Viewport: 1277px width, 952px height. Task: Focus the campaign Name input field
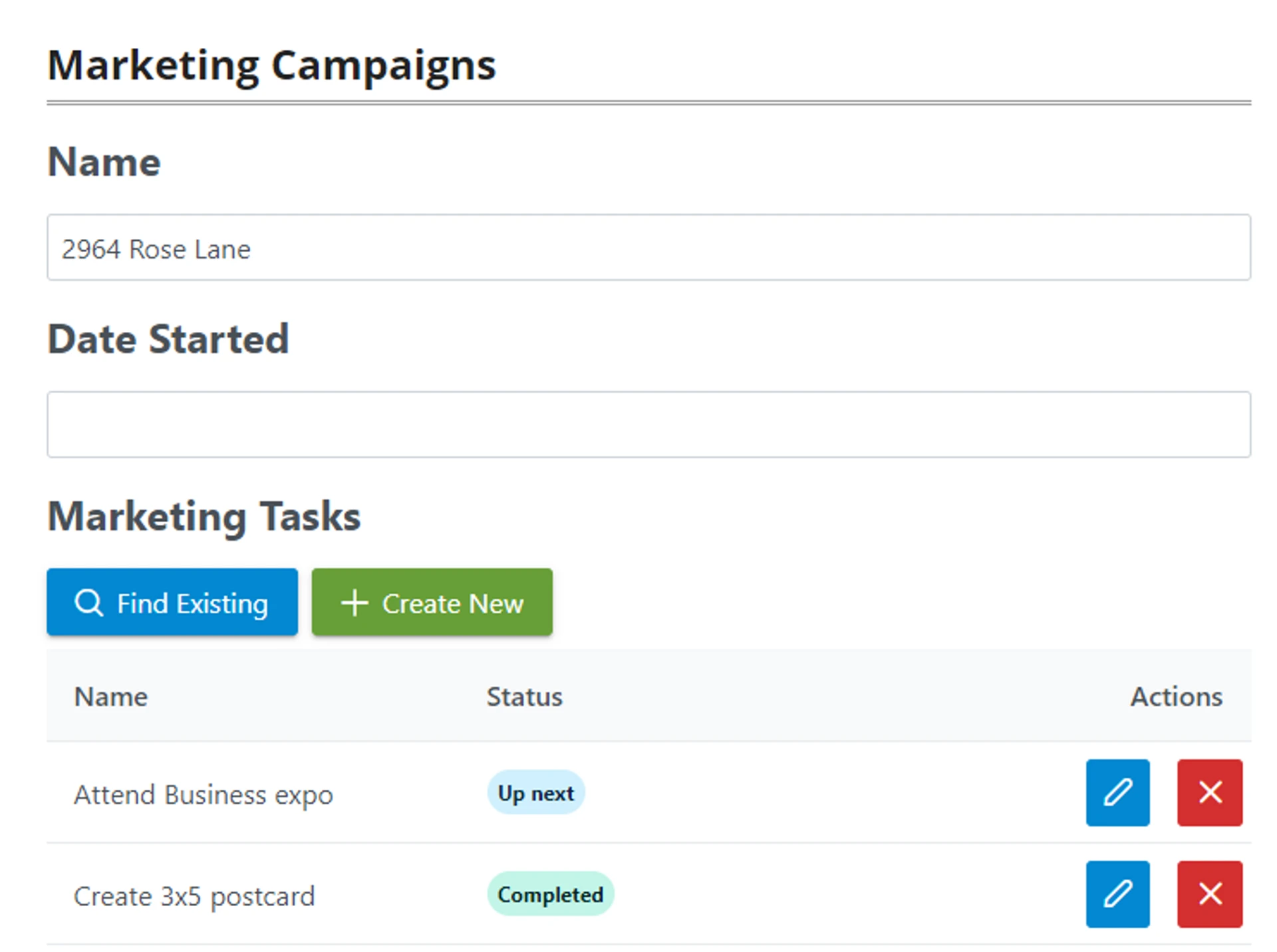(648, 247)
